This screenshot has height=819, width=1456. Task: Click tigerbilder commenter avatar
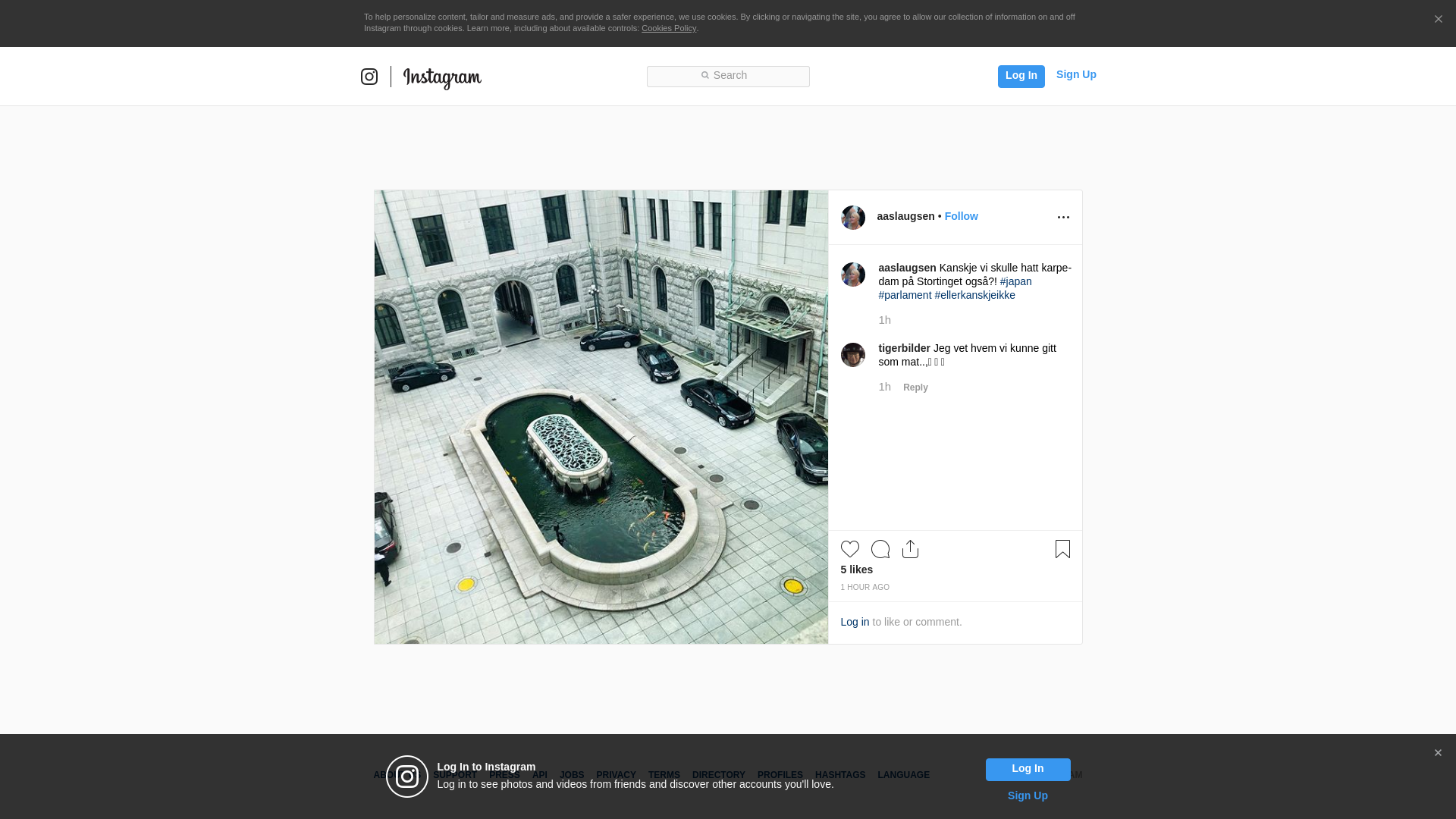tap(853, 355)
